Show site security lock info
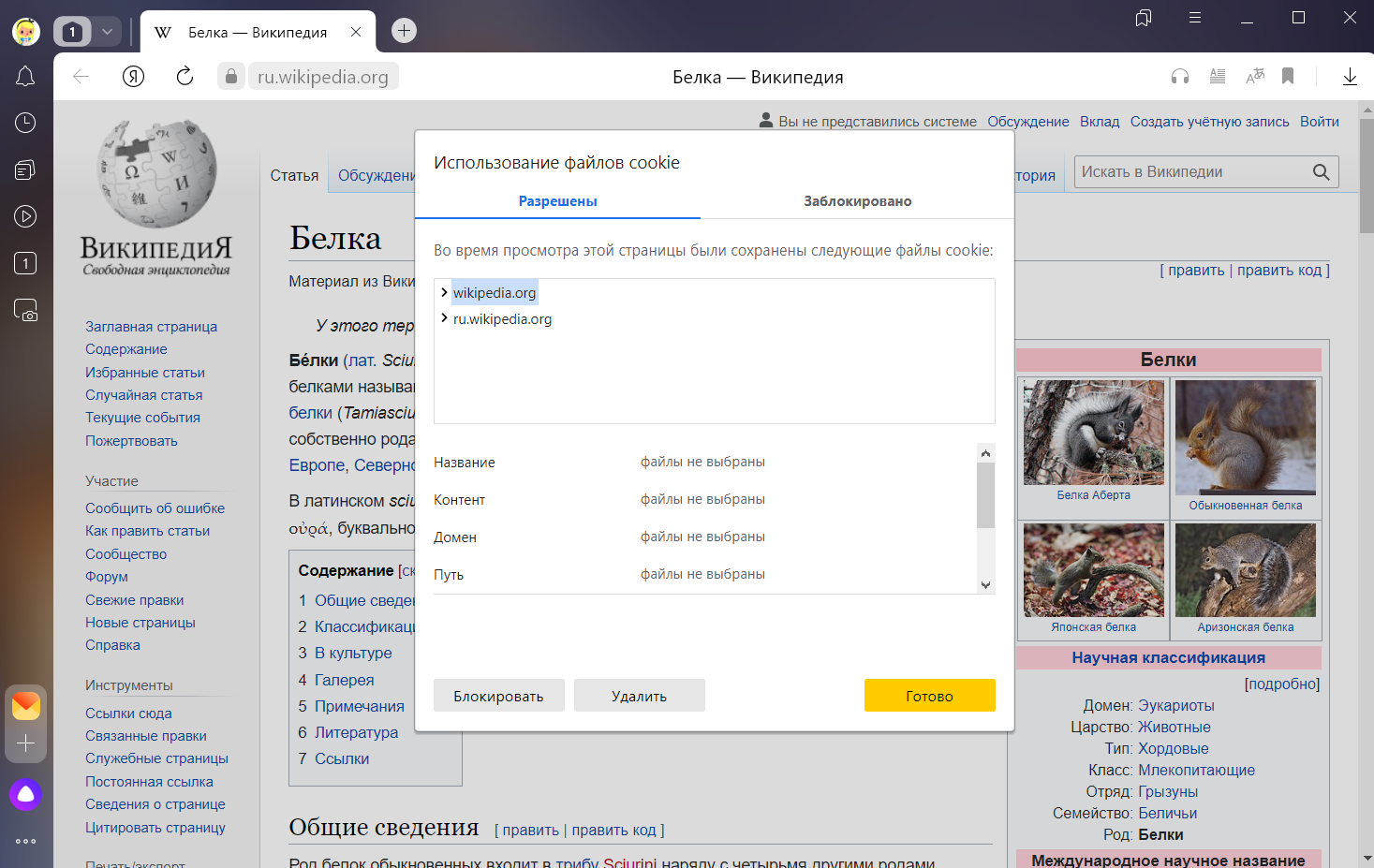 tap(231, 77)
